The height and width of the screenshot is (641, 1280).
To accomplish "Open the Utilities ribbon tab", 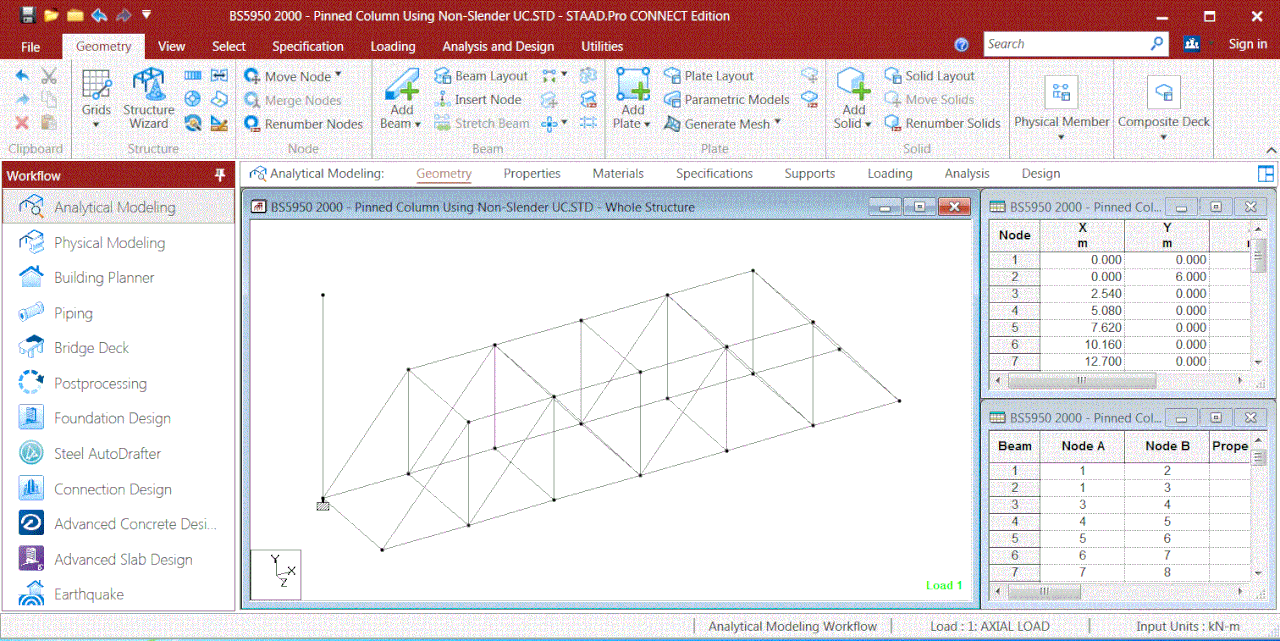I will (602, 46).
